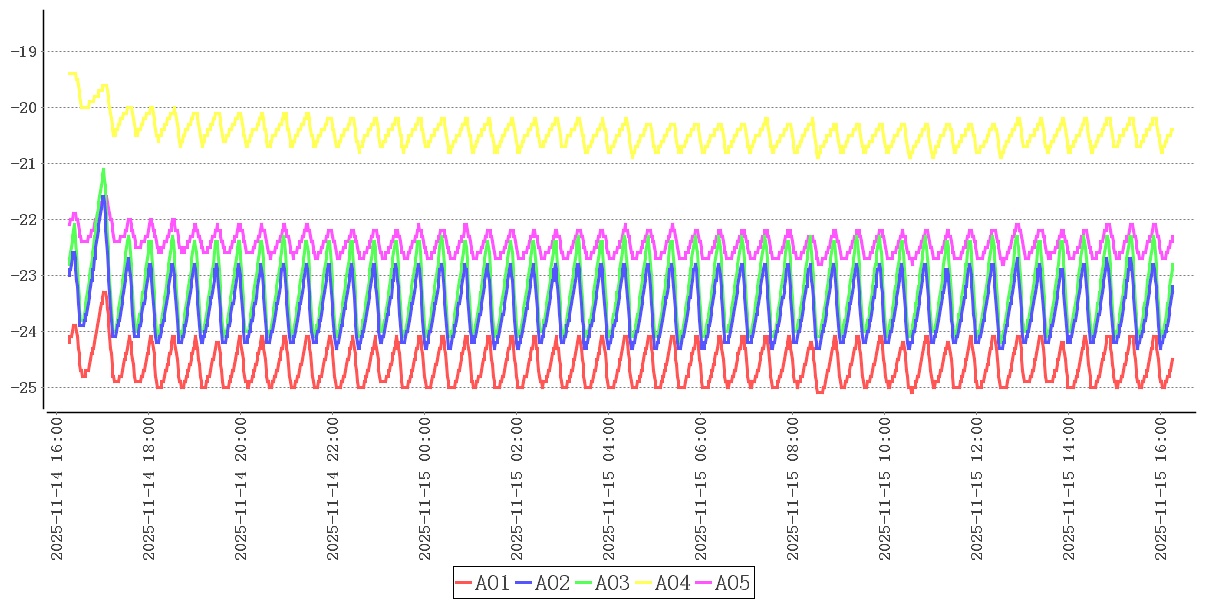Viewport: 1207px width, 600px height.
Task: Click the 2025-11-15 16:00 axis label
Action: coord(1162,489)
